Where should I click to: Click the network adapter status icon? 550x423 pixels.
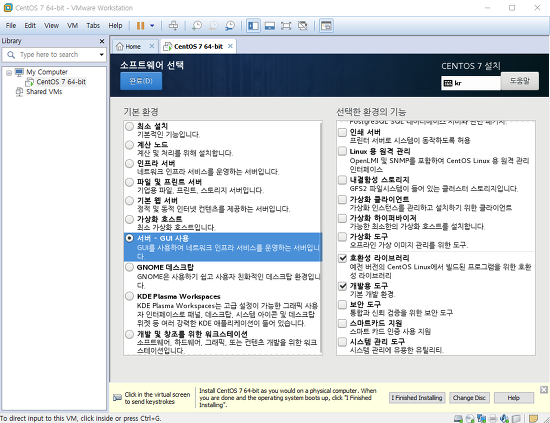[x=482, y=418]
